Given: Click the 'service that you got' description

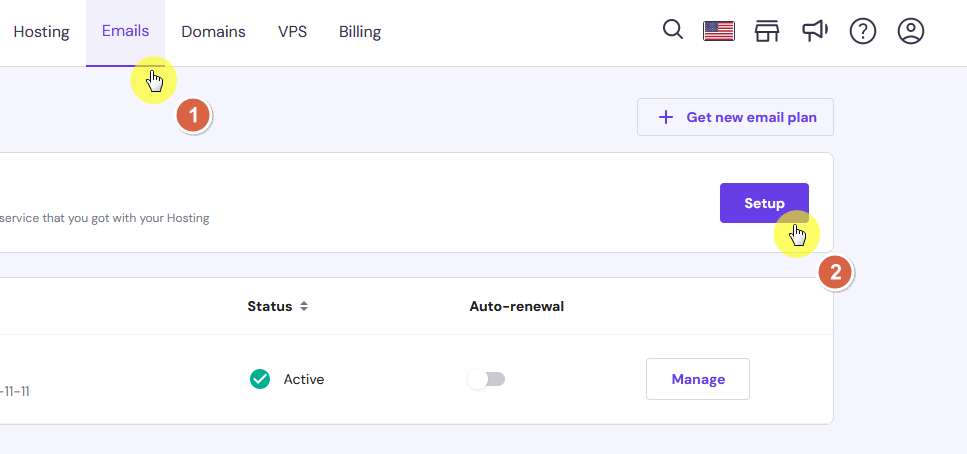Looking at the screenshot, I should point(104,218).
